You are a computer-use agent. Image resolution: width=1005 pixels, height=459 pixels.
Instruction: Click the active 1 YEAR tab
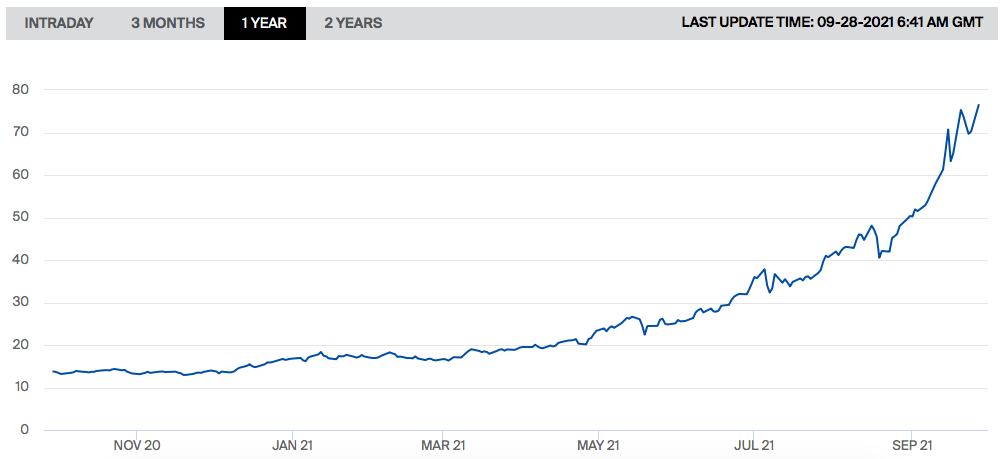click(264, 23)
